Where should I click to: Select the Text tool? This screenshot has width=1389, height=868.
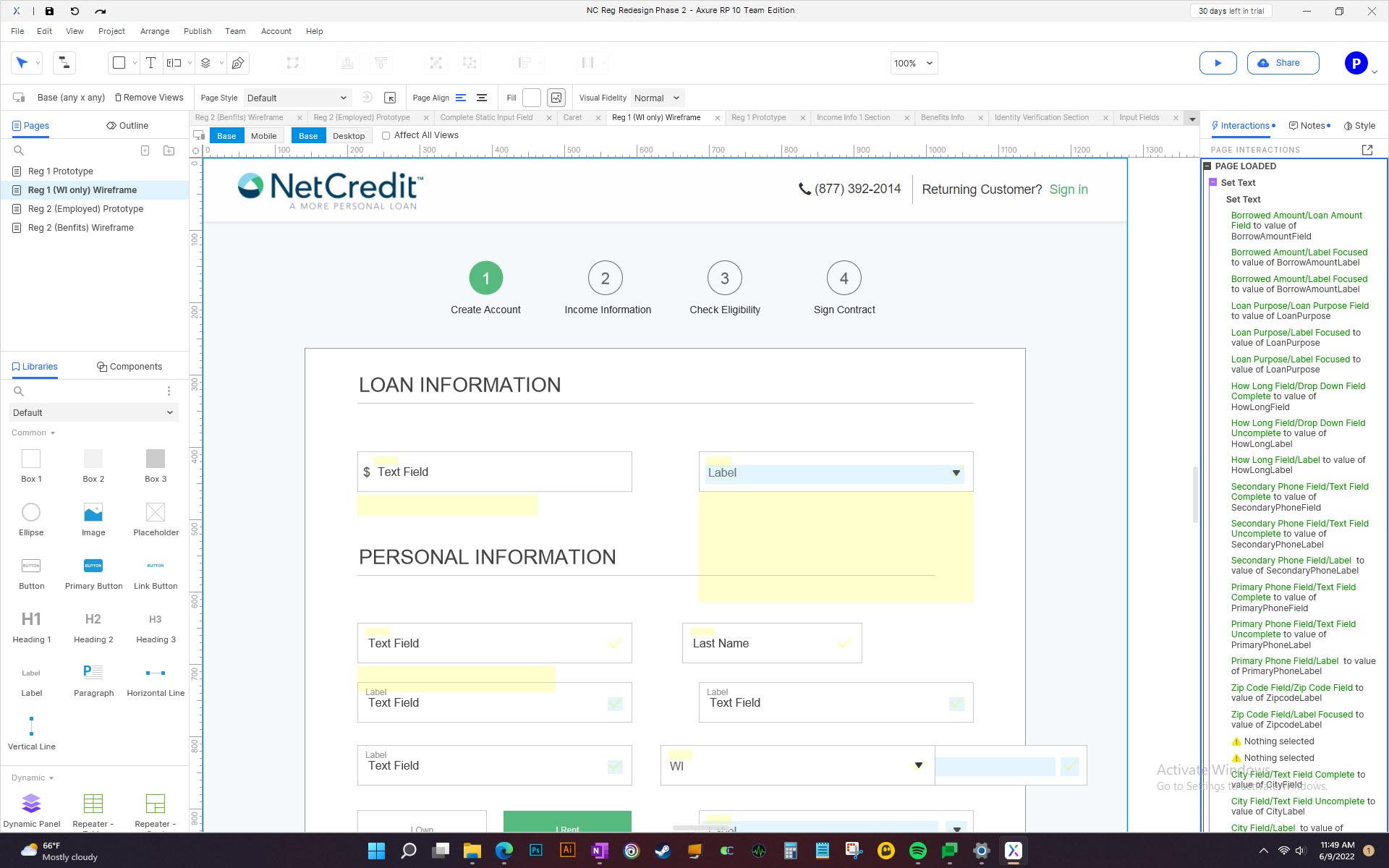coord(150,63)
